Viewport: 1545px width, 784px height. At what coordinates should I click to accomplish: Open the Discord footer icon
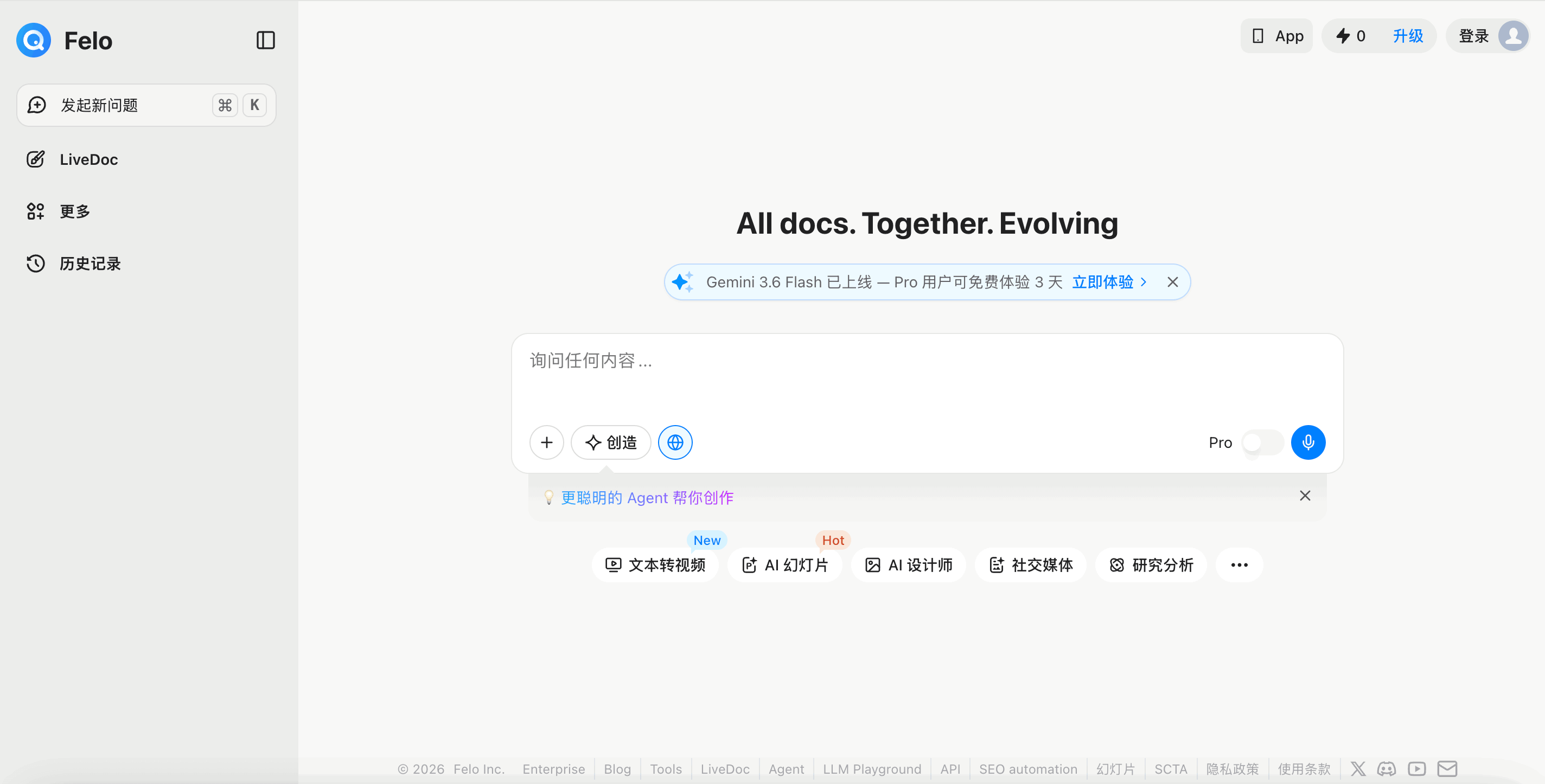click(x=1387, y=768)
